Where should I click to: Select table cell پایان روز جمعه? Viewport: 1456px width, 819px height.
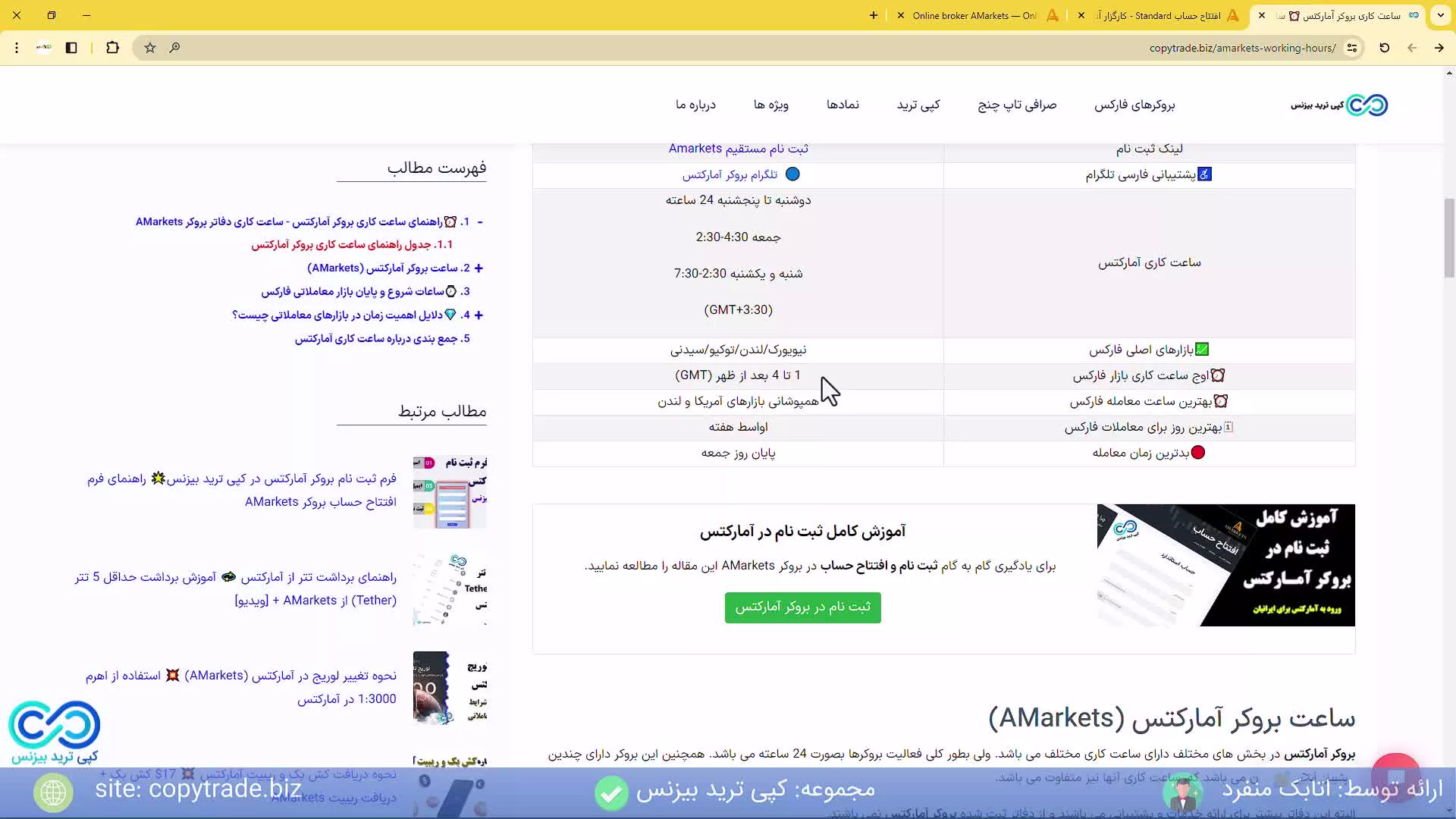pos(738,453)
